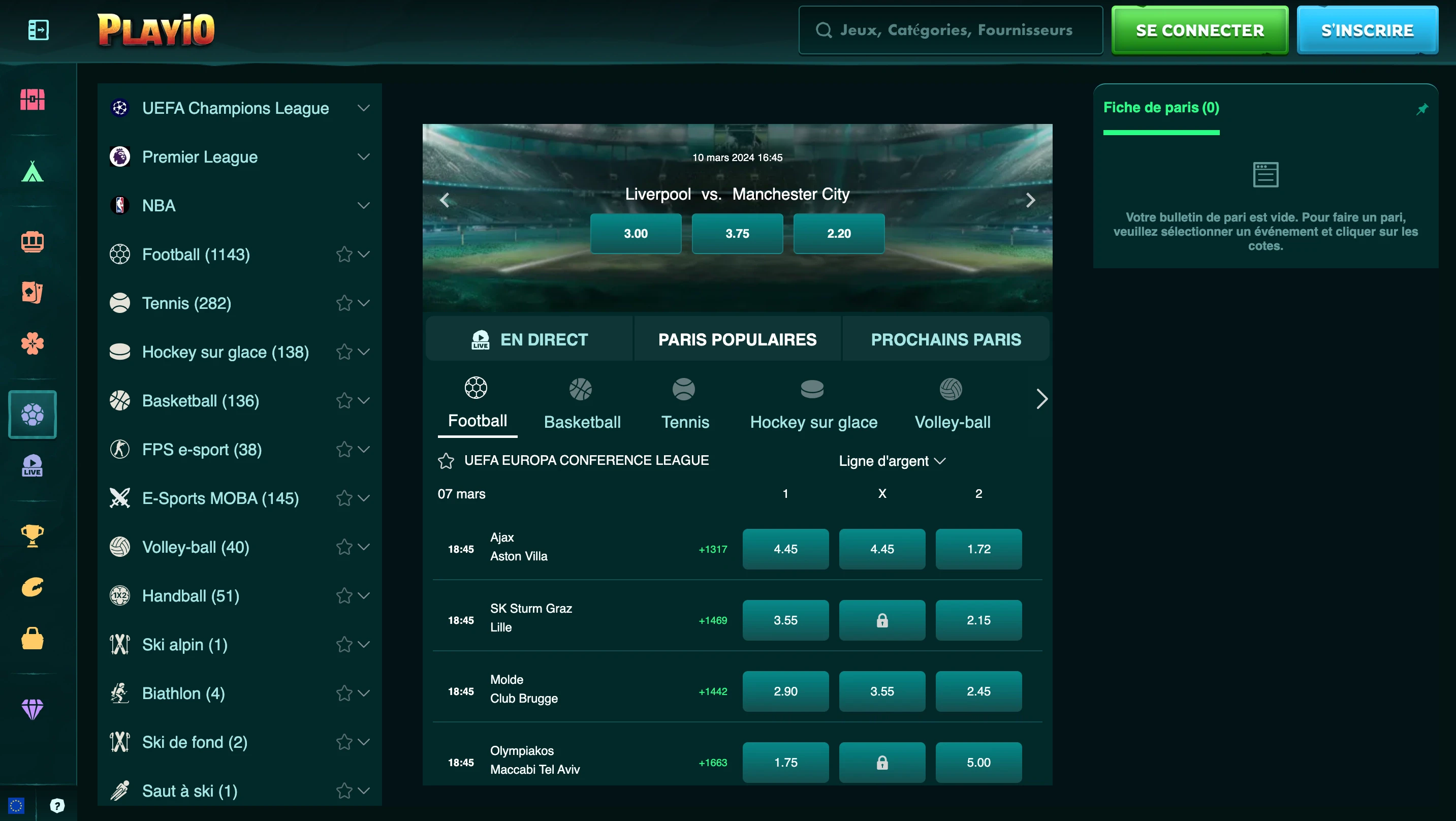Click SE CONNECTER button
Viewport: 1456px width, 821px height.
click(1199, 30)
